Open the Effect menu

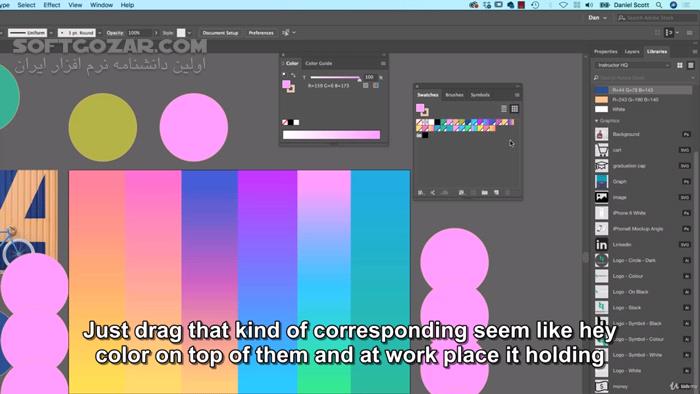click(52, 5)
